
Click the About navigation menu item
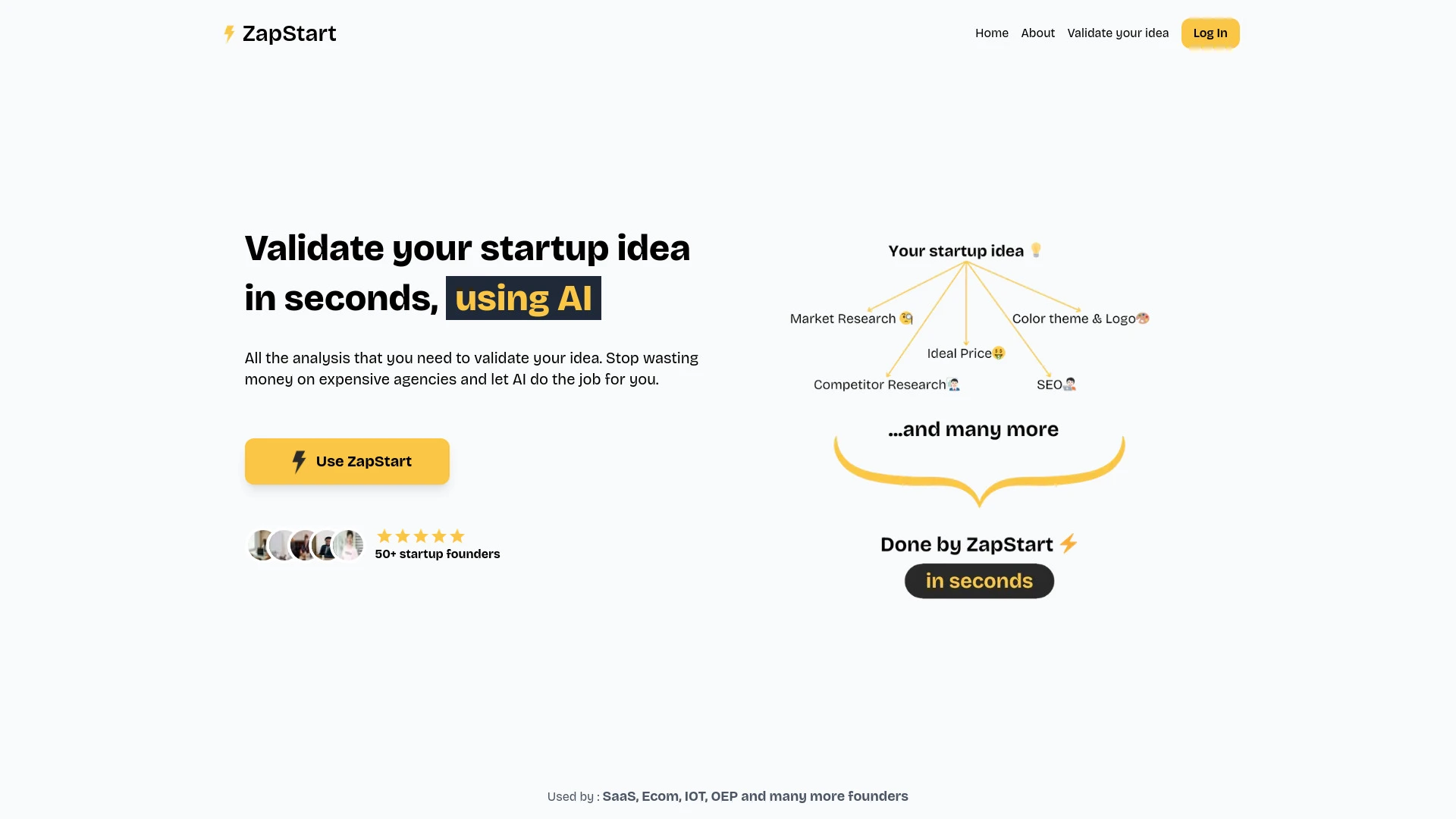(1038, 33)
